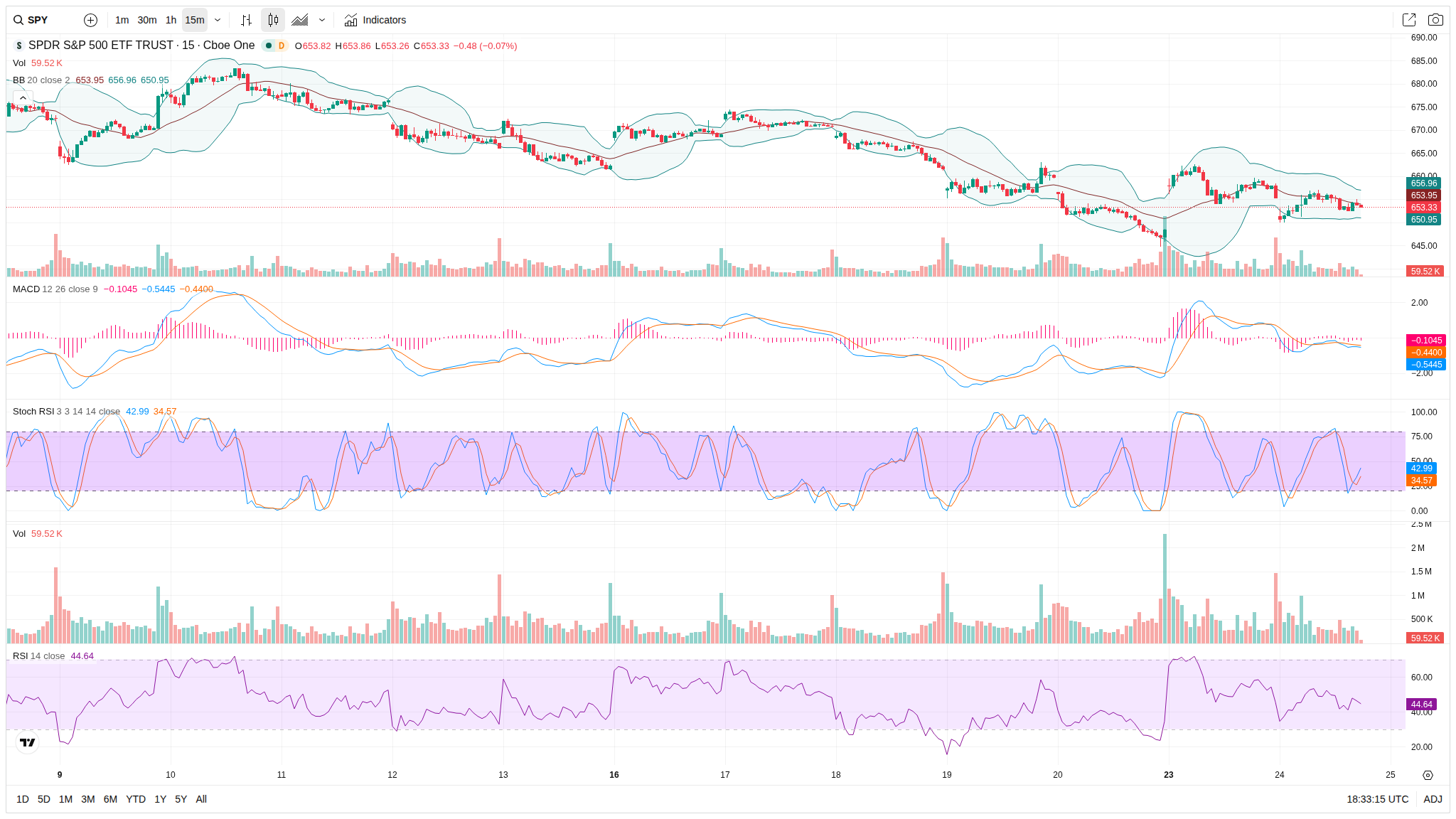
Task: Switch to the 30m interval
Action: [147, 20]
